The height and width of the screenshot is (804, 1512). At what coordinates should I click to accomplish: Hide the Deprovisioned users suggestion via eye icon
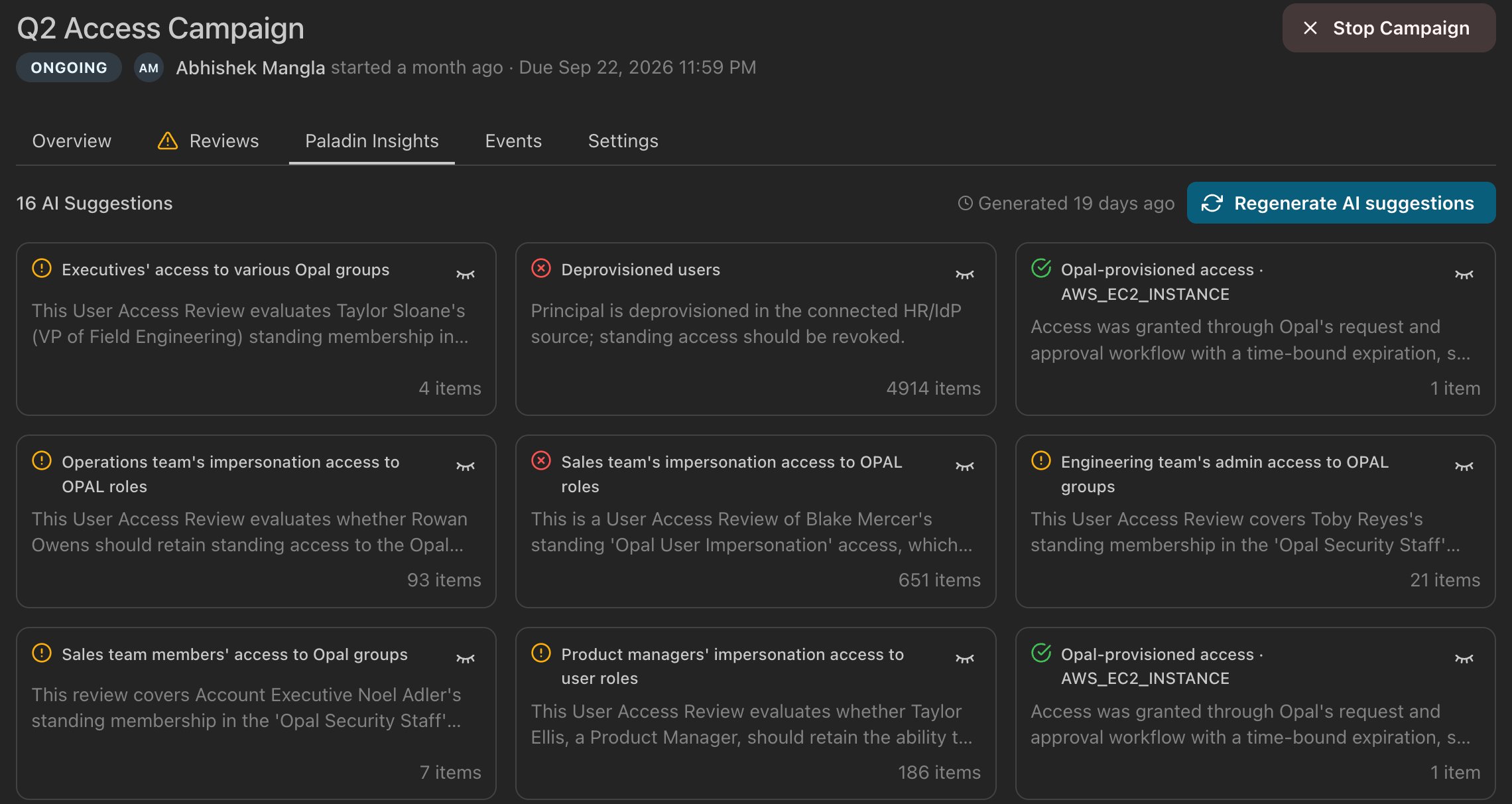pos(965,275)
